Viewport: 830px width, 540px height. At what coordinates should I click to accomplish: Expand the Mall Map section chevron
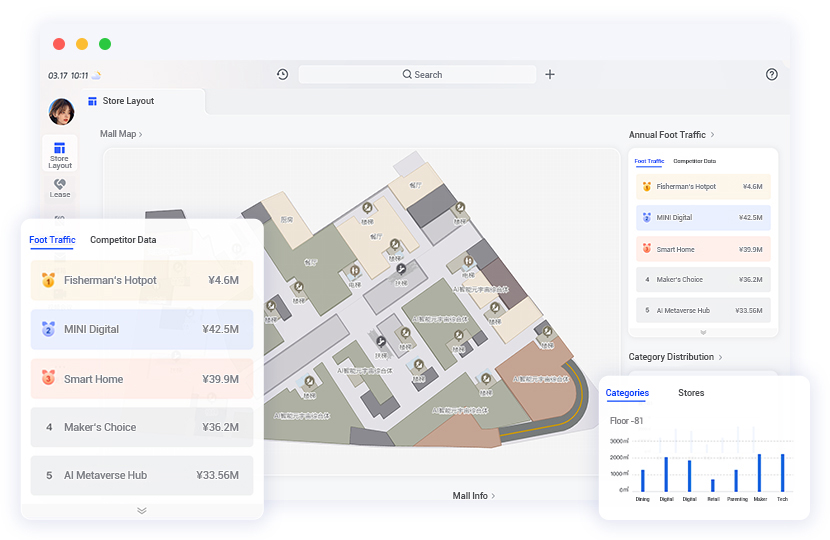tap(140, 134)
